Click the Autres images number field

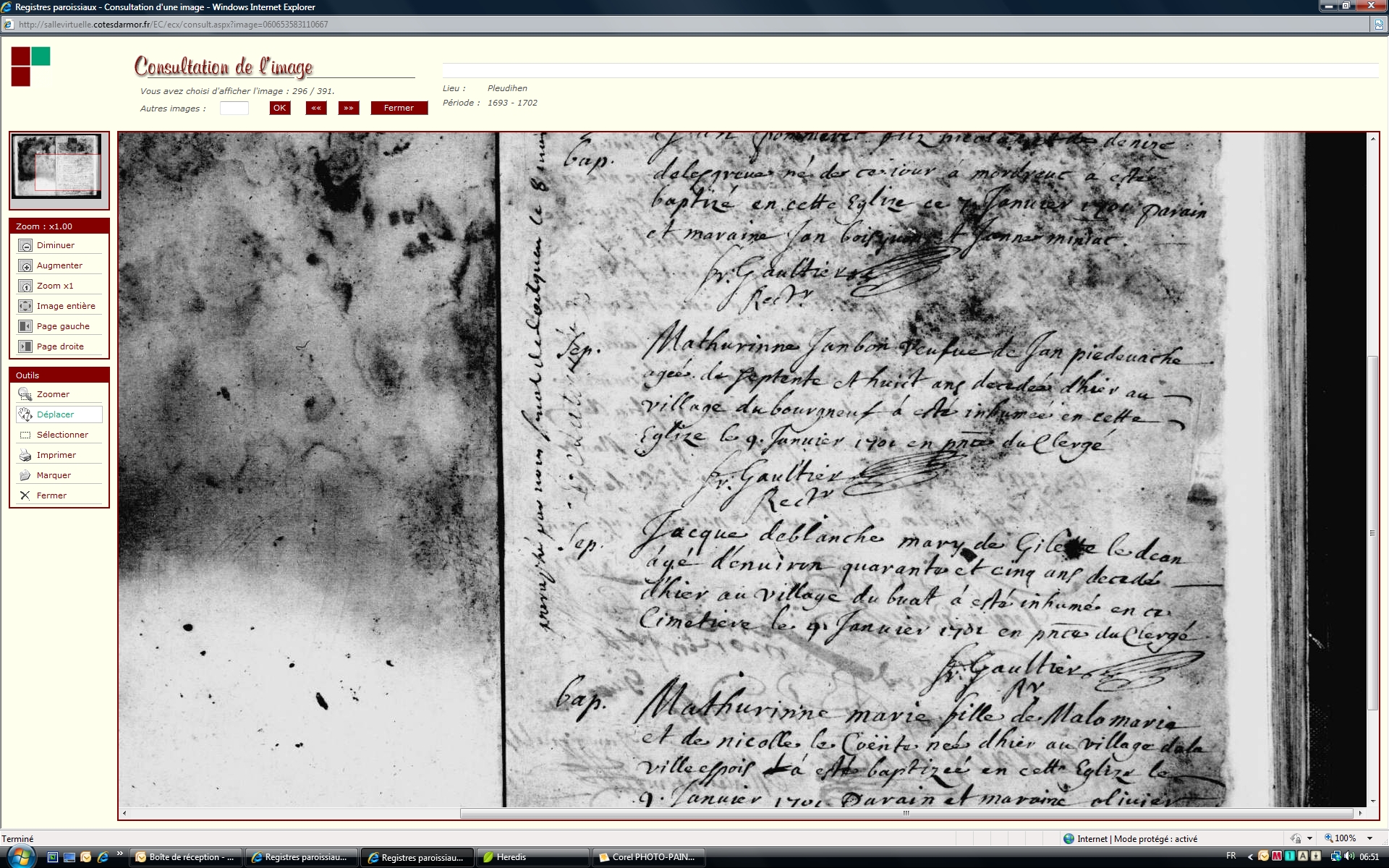pos(234,109)
